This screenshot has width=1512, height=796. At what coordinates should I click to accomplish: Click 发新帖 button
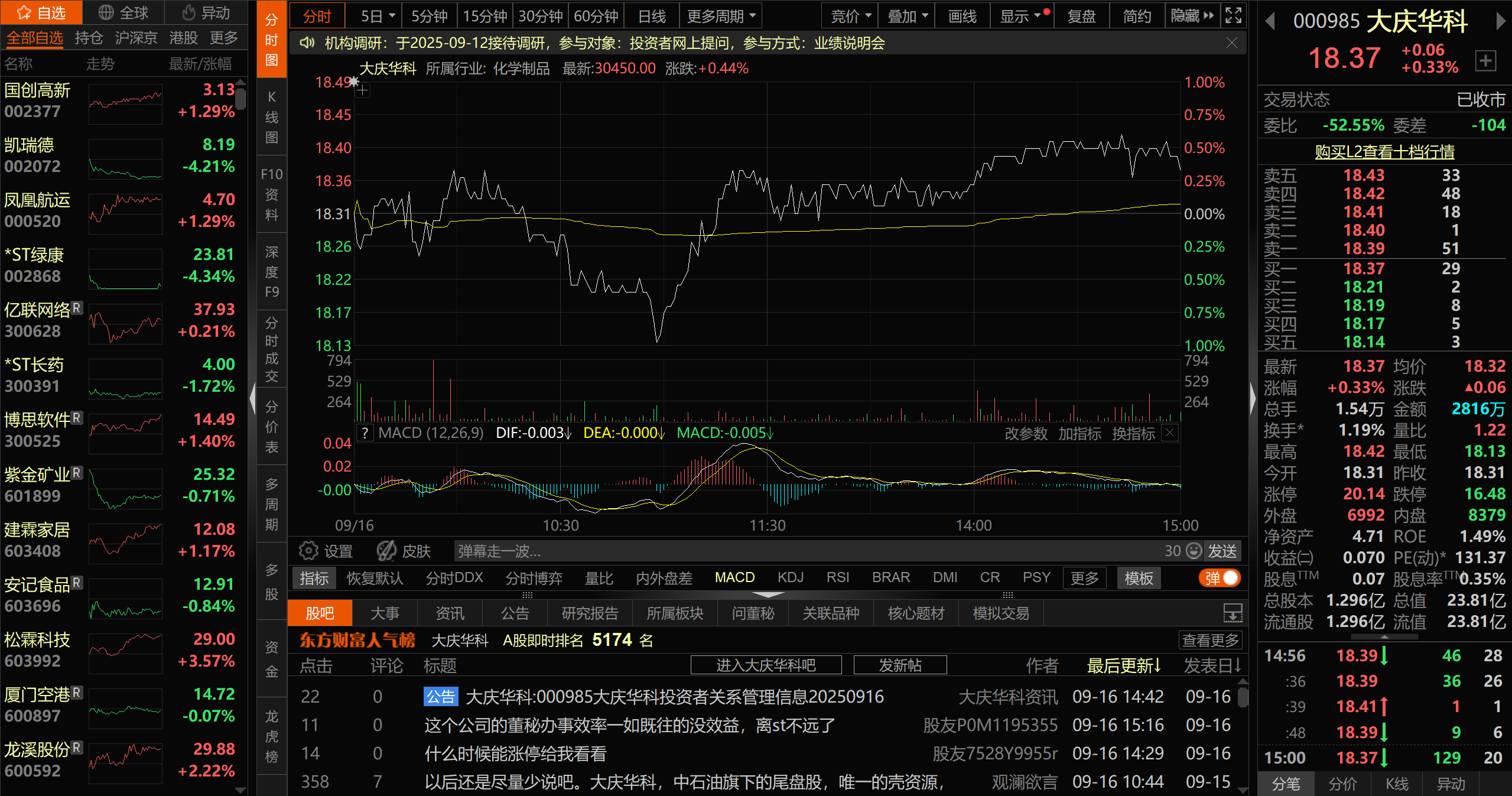pyautogui.click(x=900, y=665)
